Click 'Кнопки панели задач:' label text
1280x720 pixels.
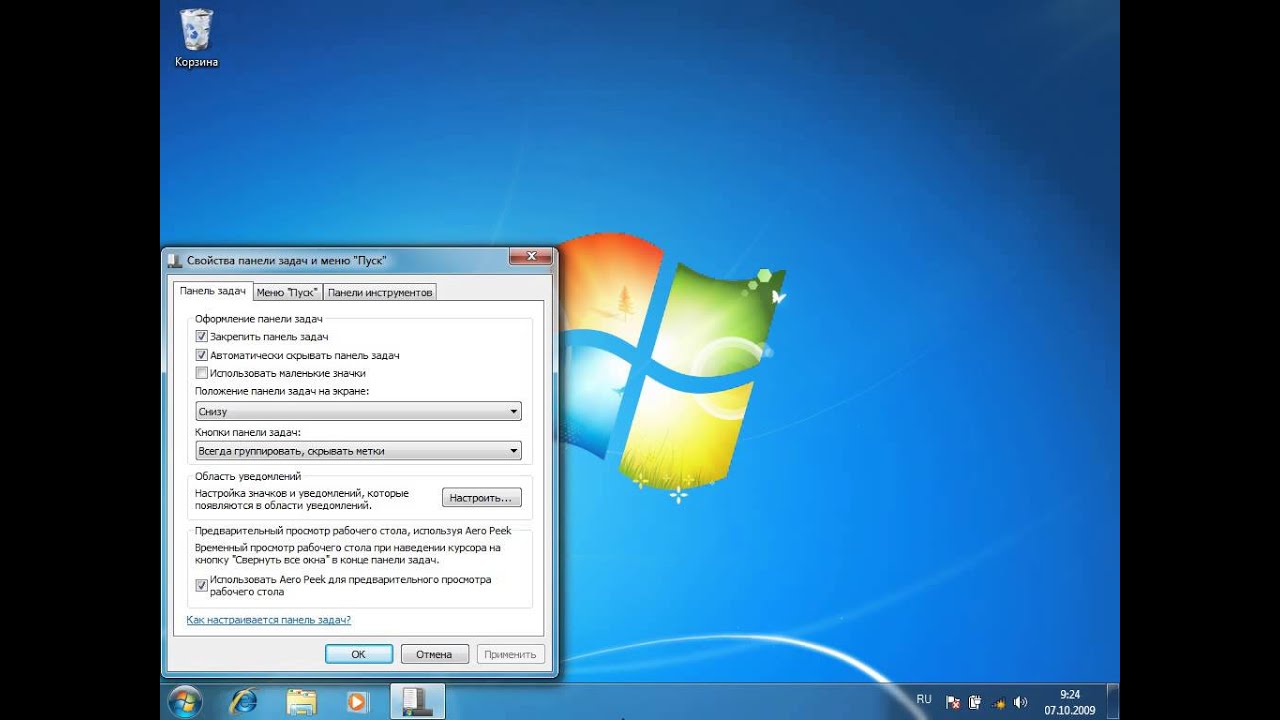coord(248,433)
